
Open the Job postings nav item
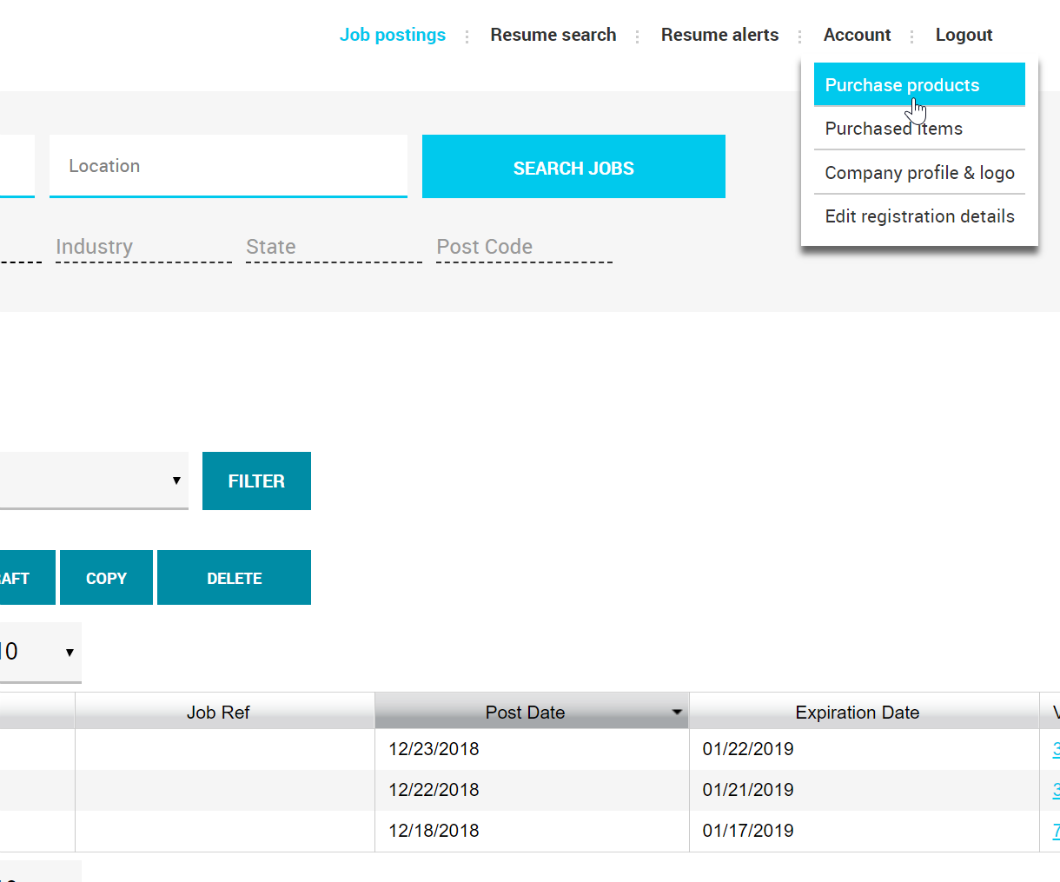392,34
